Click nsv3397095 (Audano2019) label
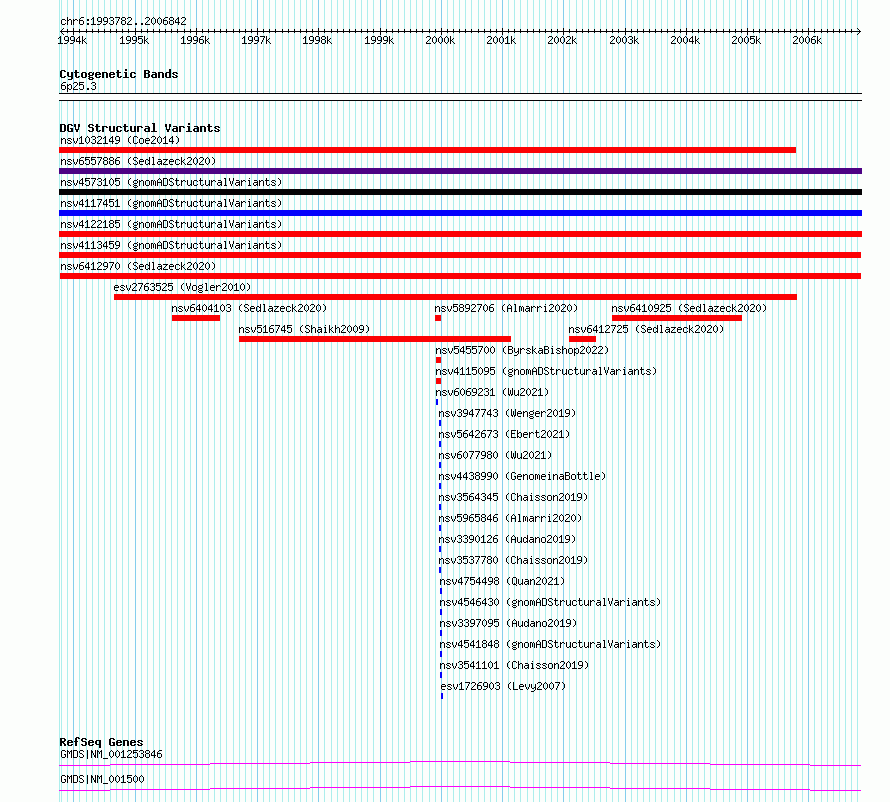The height and width of the screenshot is (802, 890). pos(508,623)
